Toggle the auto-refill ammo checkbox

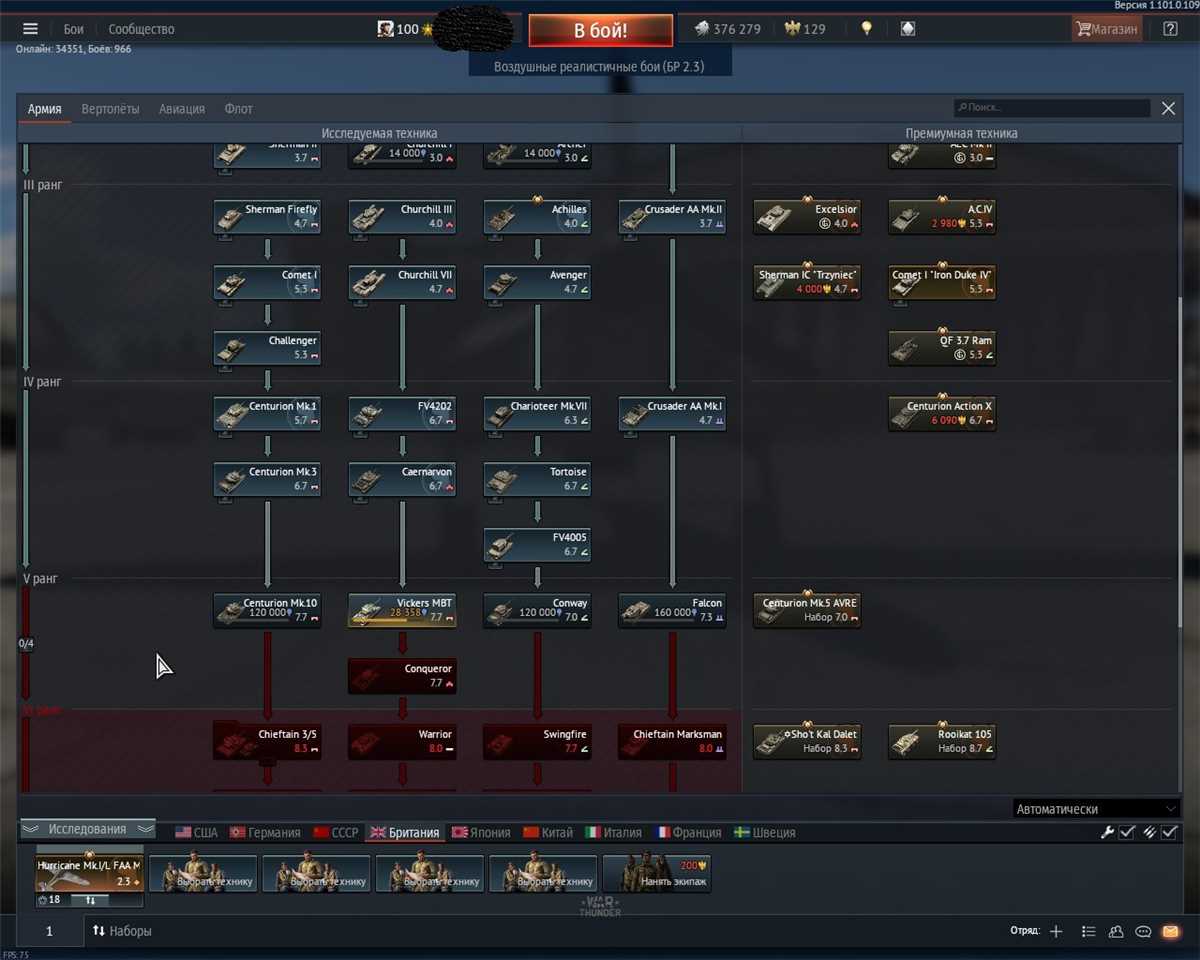tap(1169, 832)
